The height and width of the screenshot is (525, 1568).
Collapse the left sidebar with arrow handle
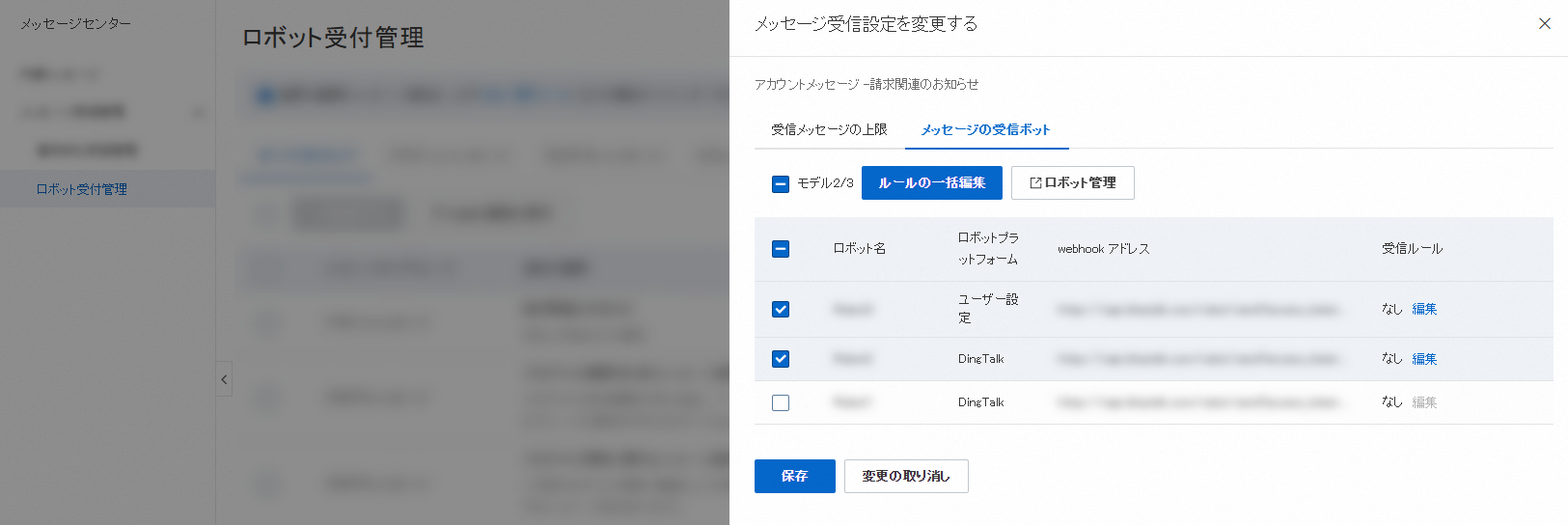[x=224, y=379]
